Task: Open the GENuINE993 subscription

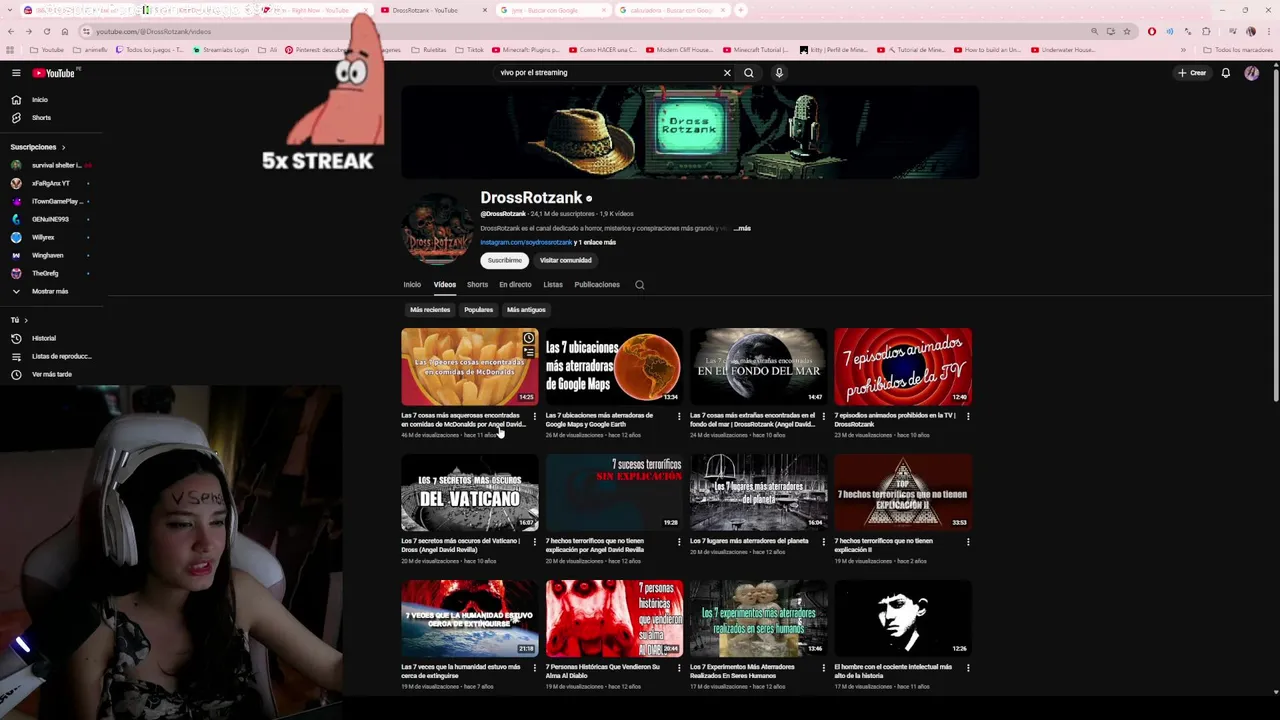Action: tap(50, 219)
